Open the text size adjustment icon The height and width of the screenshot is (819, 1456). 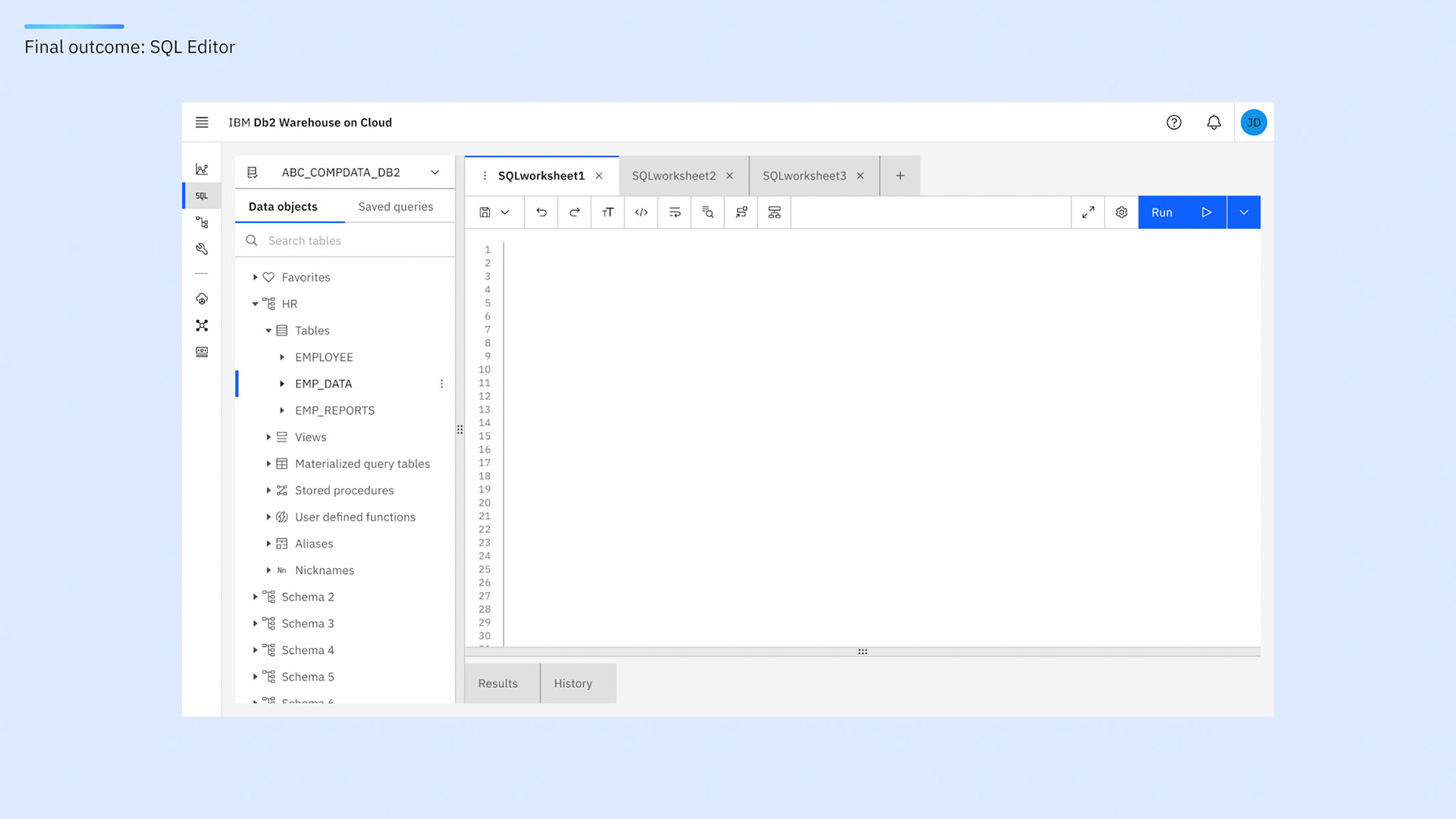pos(607,212)
